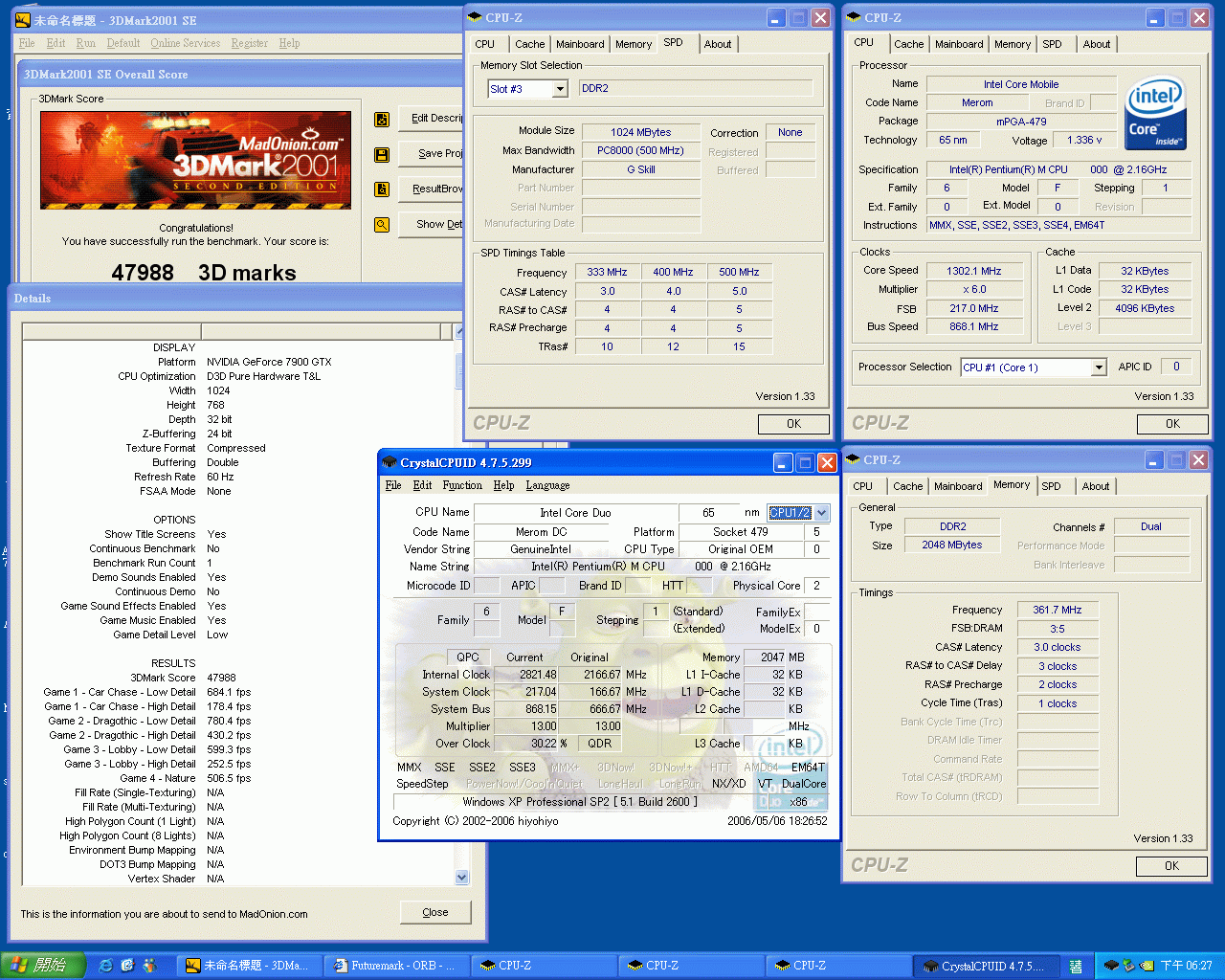Click OK in the CPU-Z SPD window
1225x980 pixels.
[793, 424]
